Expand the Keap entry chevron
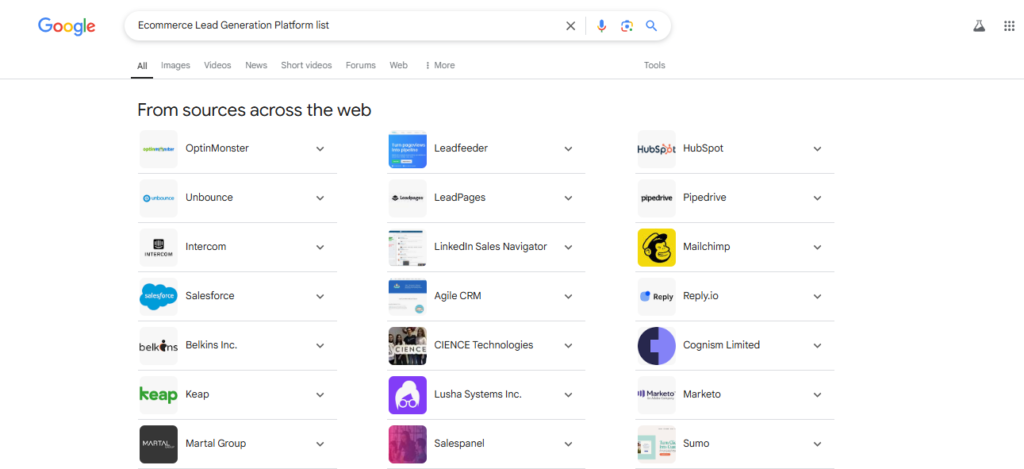The height and width of the screenshot is (469, 1024). (320, 395)
